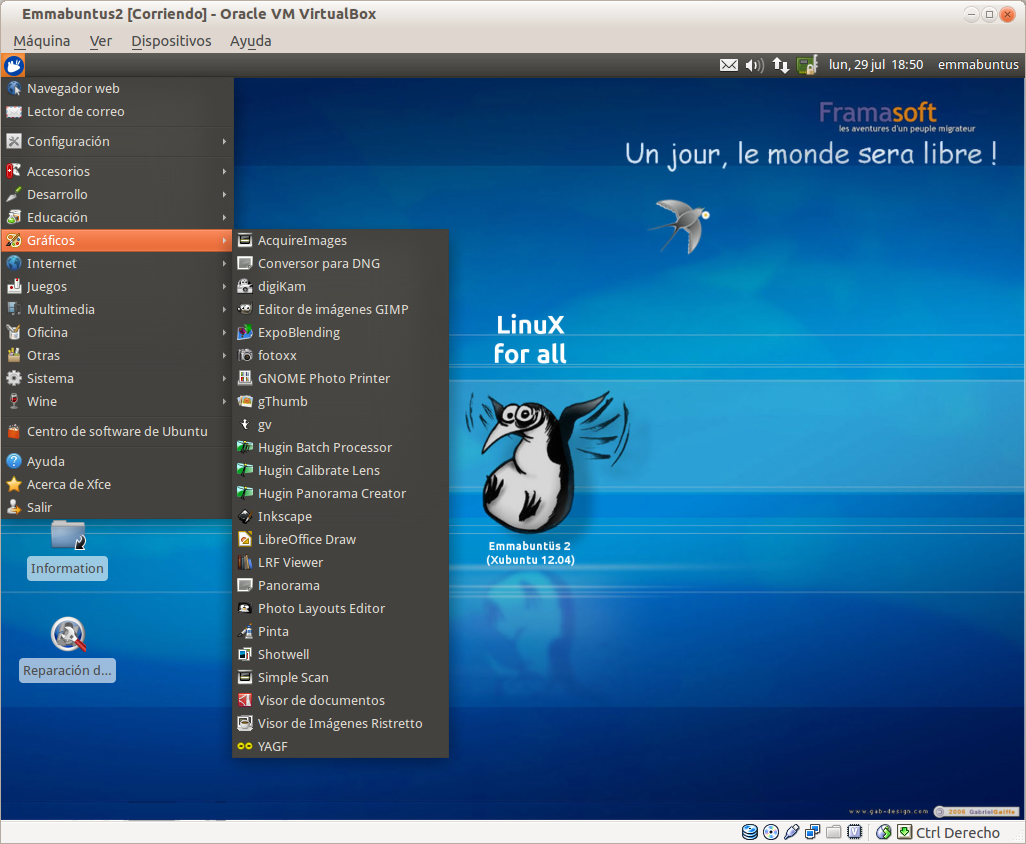Open Centro de software de Ubuntu
The image size is (1026, 844).
(x=117, y=431)
